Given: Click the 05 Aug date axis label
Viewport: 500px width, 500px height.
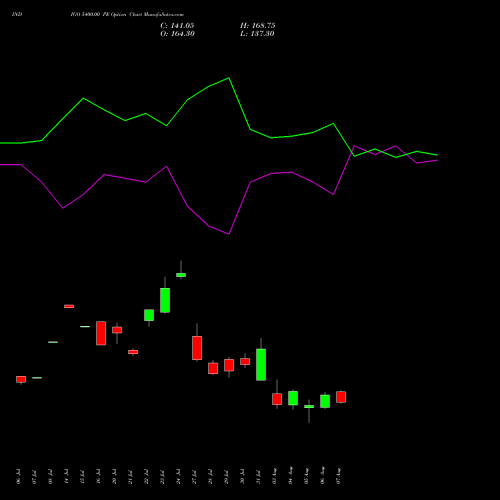Looking at the screenshot, I should point(306,476).
